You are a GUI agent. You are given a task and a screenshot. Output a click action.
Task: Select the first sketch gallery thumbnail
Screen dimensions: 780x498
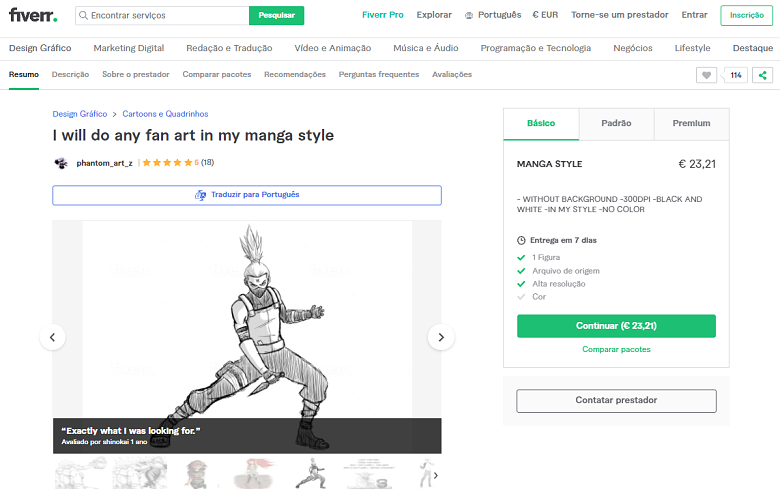point(81,474)
